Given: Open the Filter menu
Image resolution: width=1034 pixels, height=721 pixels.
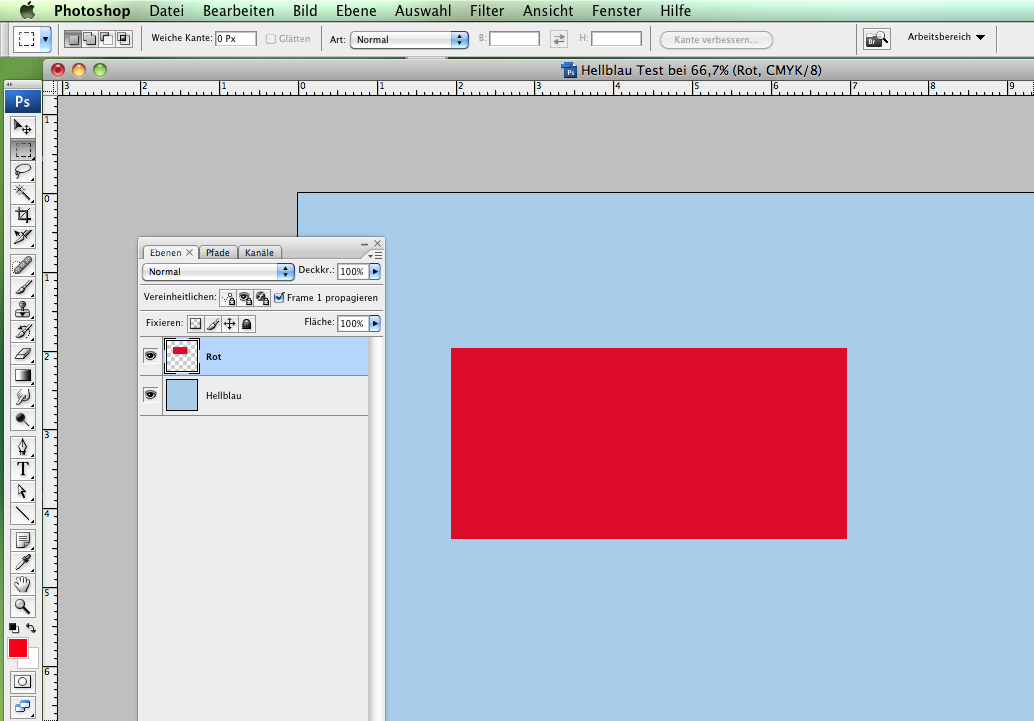Looking at the screenshot, I should (487, 11).
